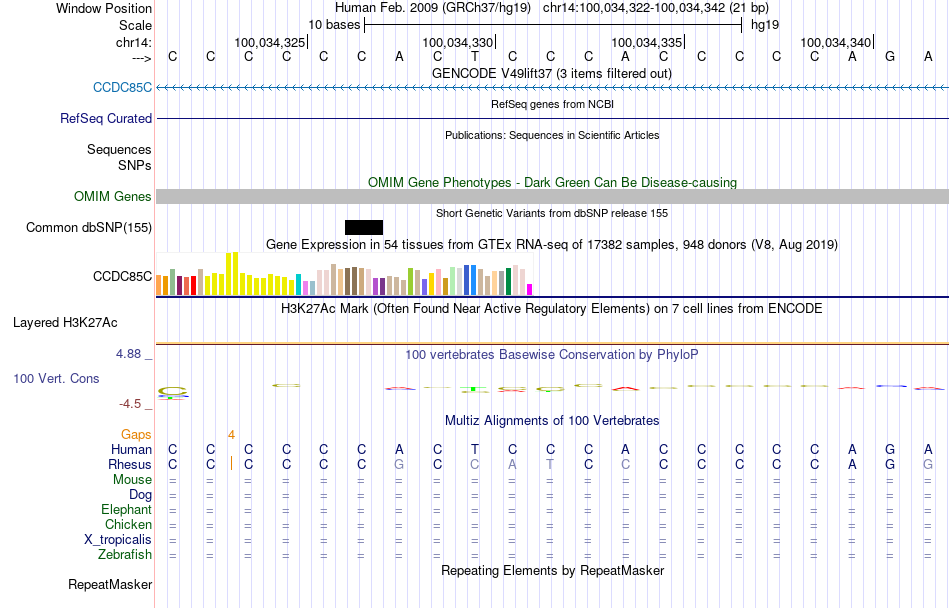Select the cyan bar in the GTEx chart

tap(299, 285)
